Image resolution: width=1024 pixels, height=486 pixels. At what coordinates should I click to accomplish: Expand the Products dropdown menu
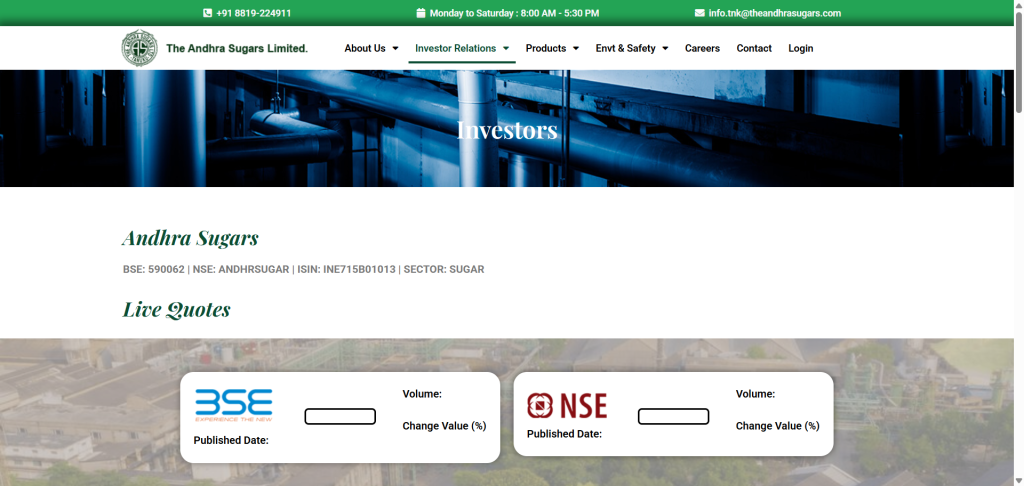(552, 48)
